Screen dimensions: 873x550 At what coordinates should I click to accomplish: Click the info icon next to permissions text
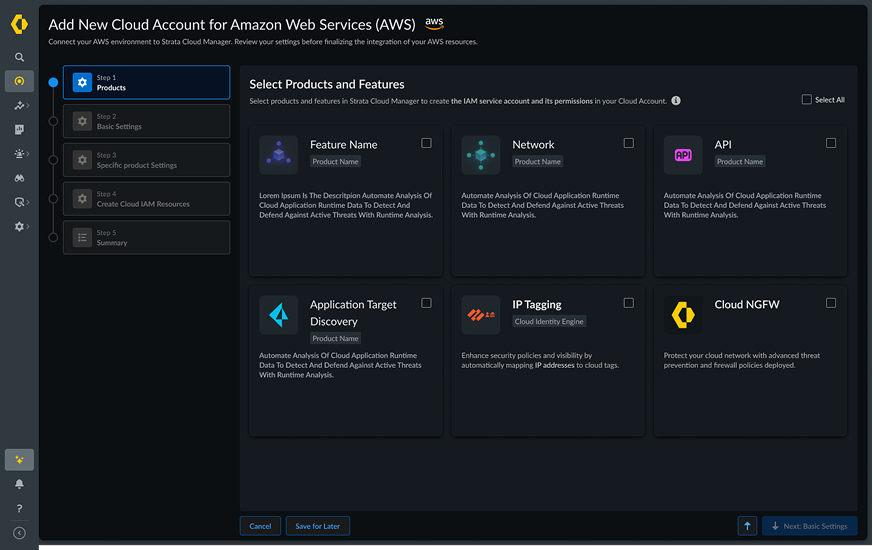[676, 101]
